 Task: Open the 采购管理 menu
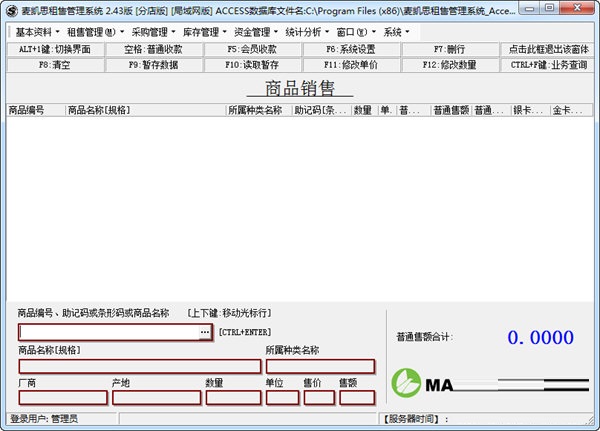coord(153,32)
